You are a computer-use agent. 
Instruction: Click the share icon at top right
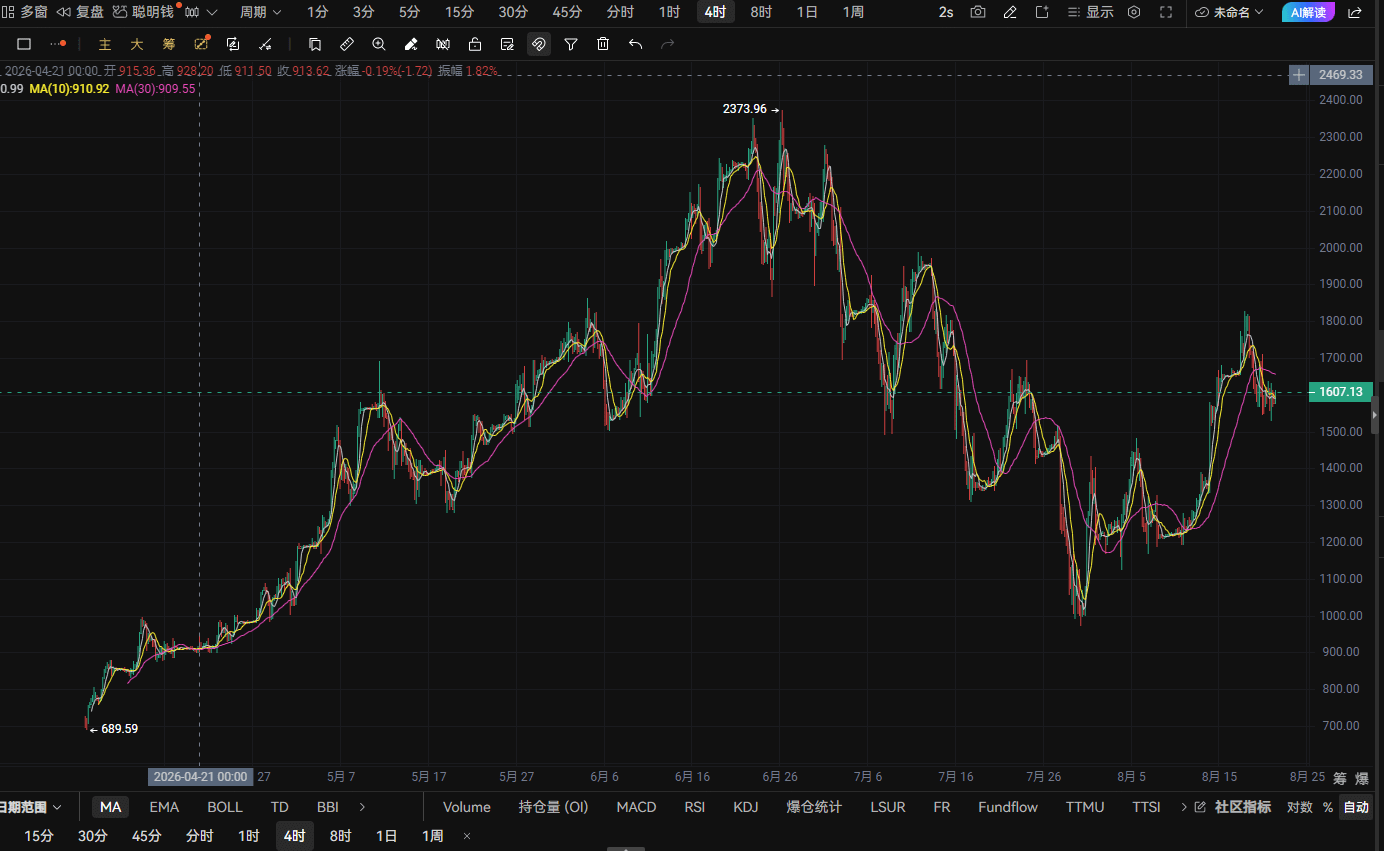[x=1354, y=12]
